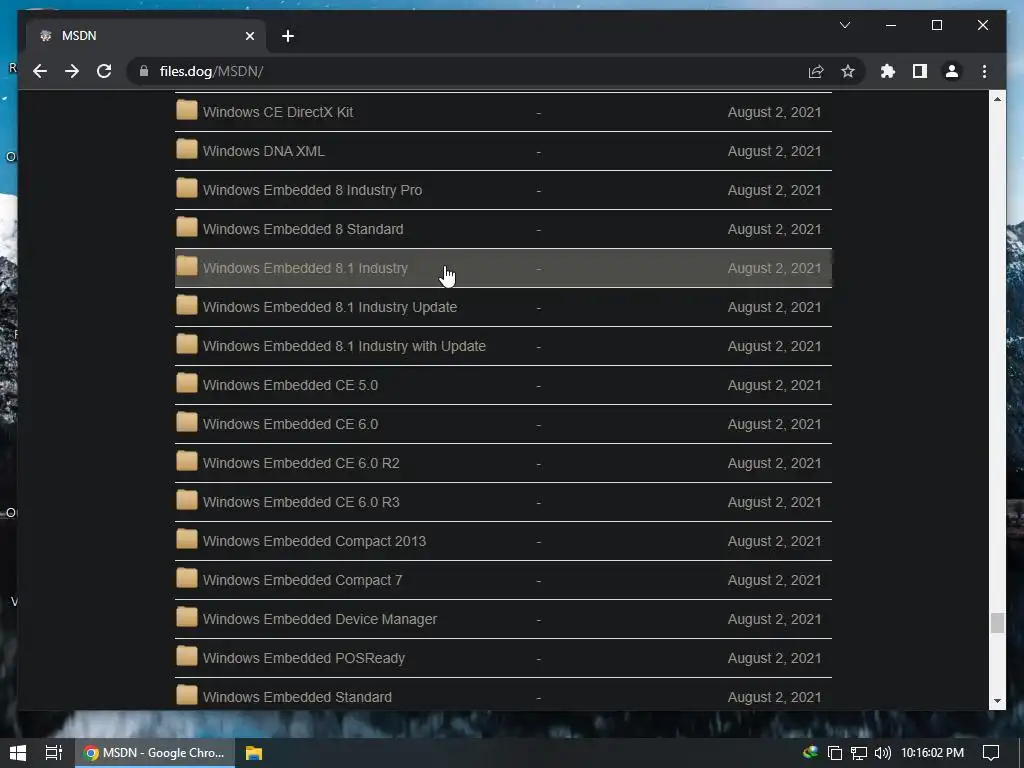Open the volume control tray icon
The width and height of the screenshot is (1024, 768).
882,753
